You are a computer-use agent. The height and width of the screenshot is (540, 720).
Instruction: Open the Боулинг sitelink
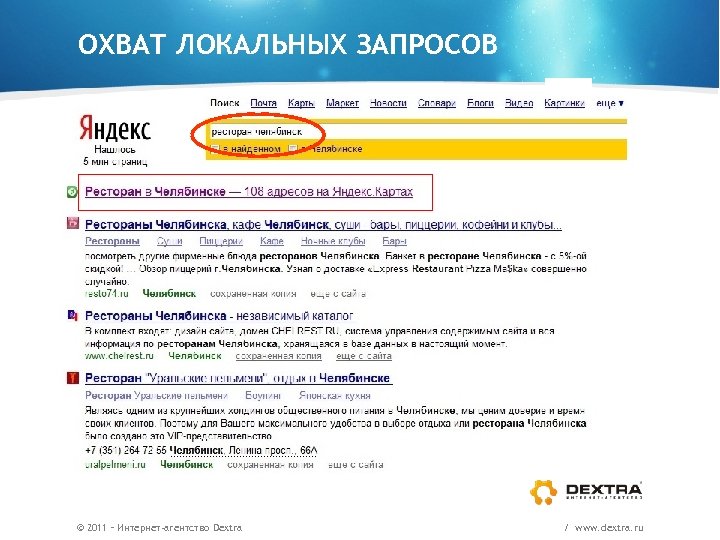point(263,395)
